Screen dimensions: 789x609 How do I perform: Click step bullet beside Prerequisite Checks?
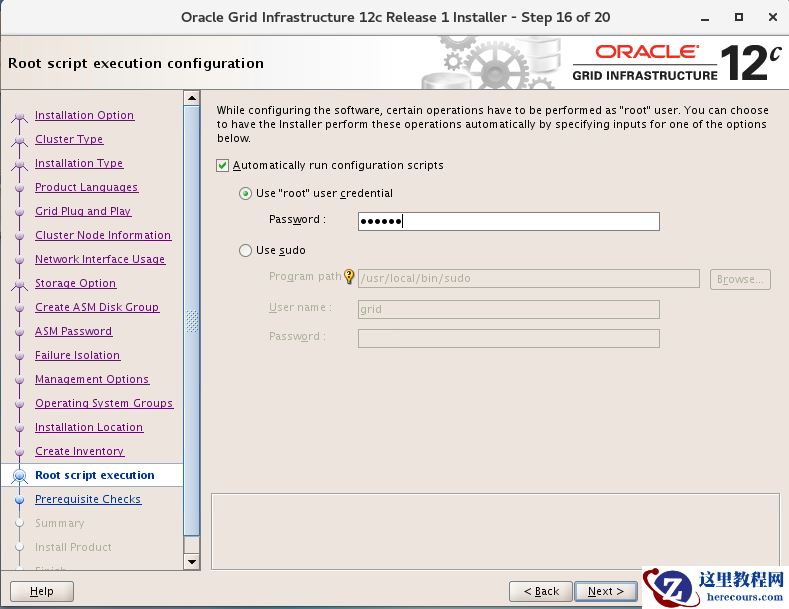[20, 500]
